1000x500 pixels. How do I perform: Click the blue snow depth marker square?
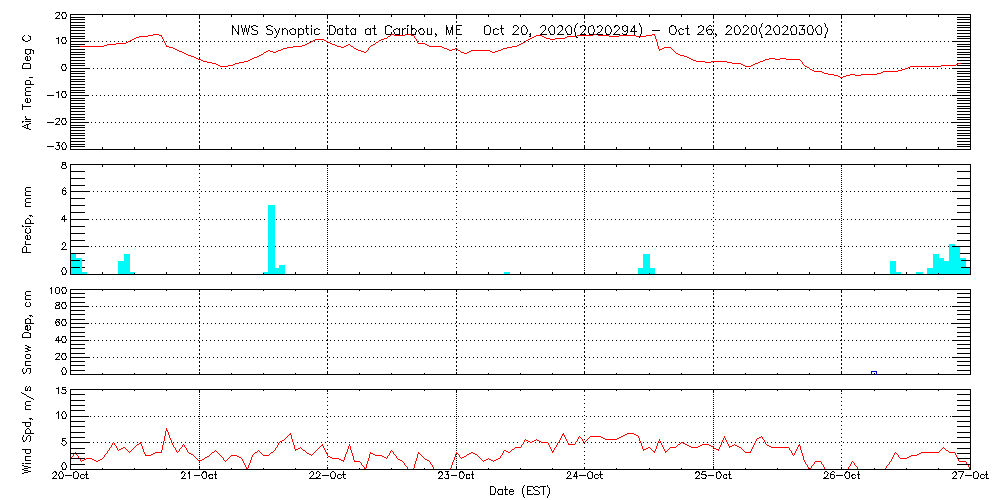pyautogui.click(x=874, y=372)
